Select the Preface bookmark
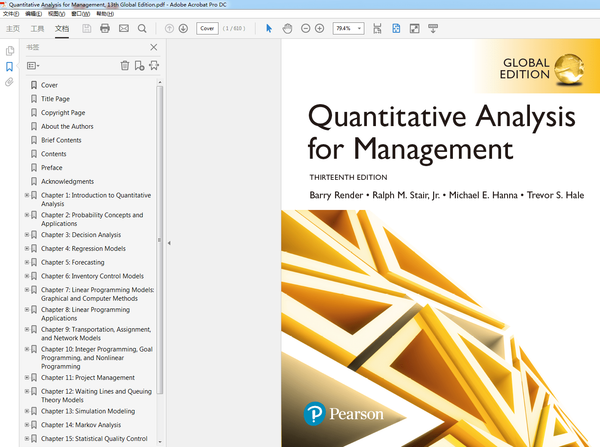 [52, 168]
